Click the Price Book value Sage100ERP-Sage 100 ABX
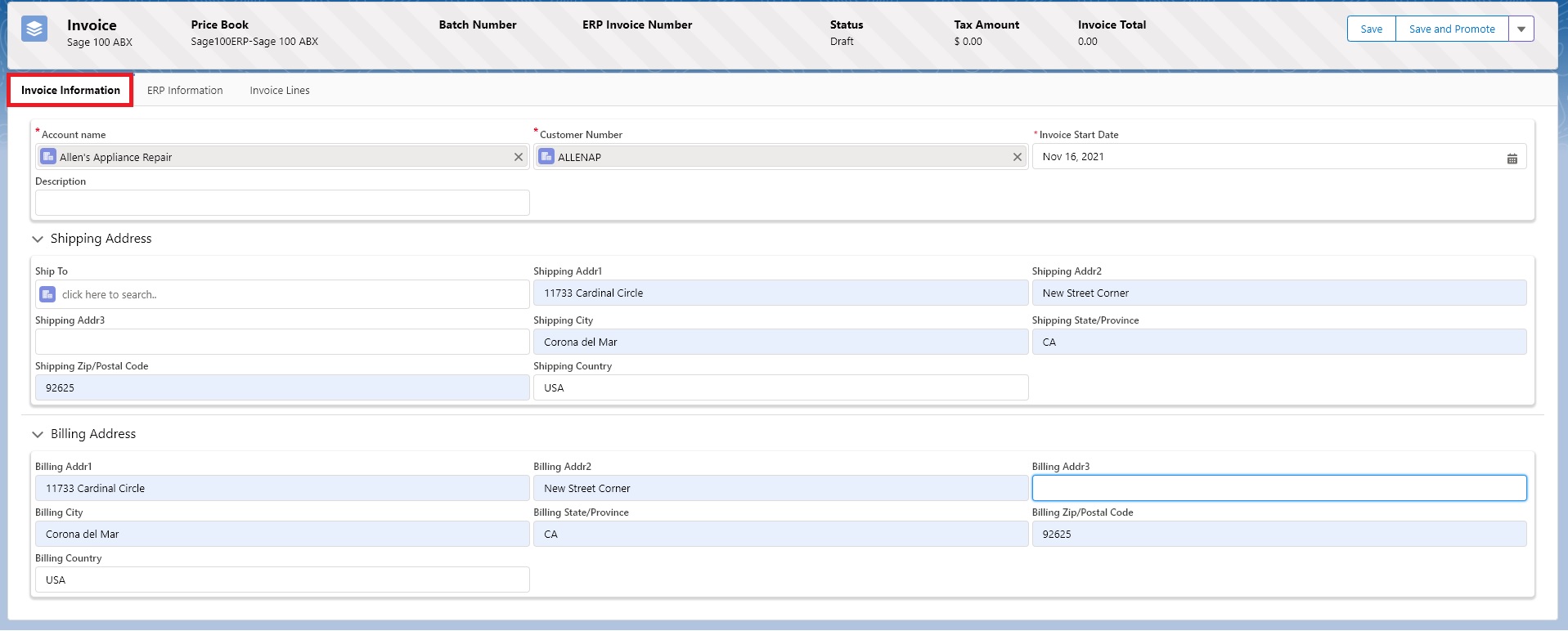Screen dimensions: 1568x631 pyautogui.click(x=254, y=42)
